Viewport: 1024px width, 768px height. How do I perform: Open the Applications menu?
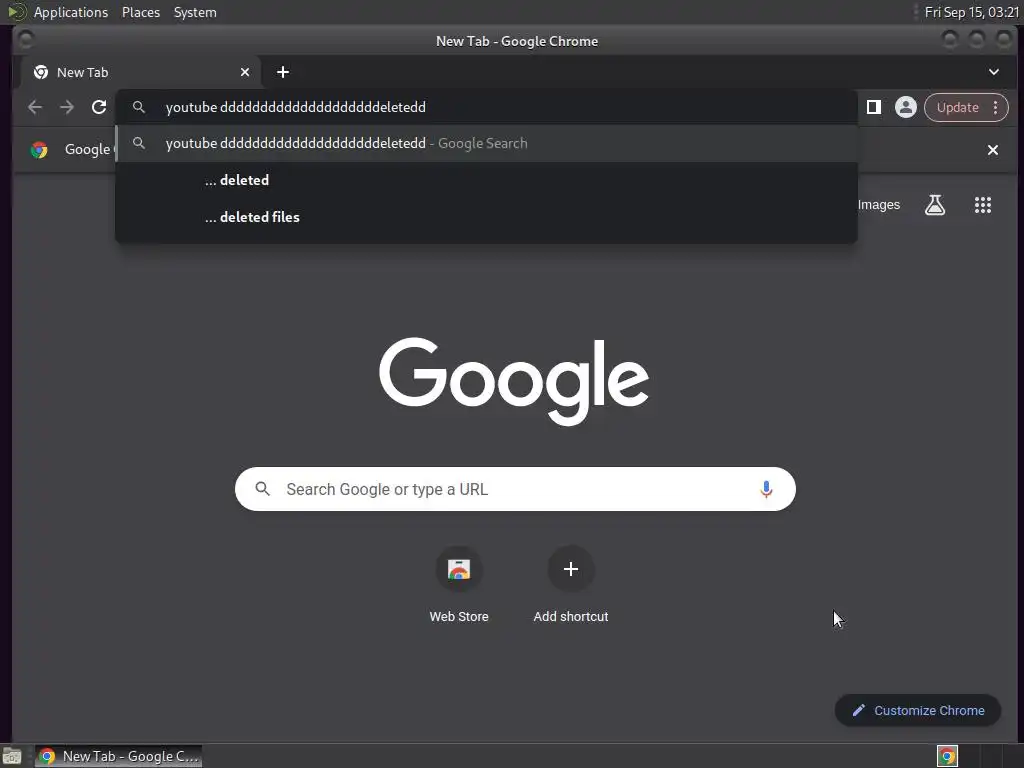tap(71, 12)
